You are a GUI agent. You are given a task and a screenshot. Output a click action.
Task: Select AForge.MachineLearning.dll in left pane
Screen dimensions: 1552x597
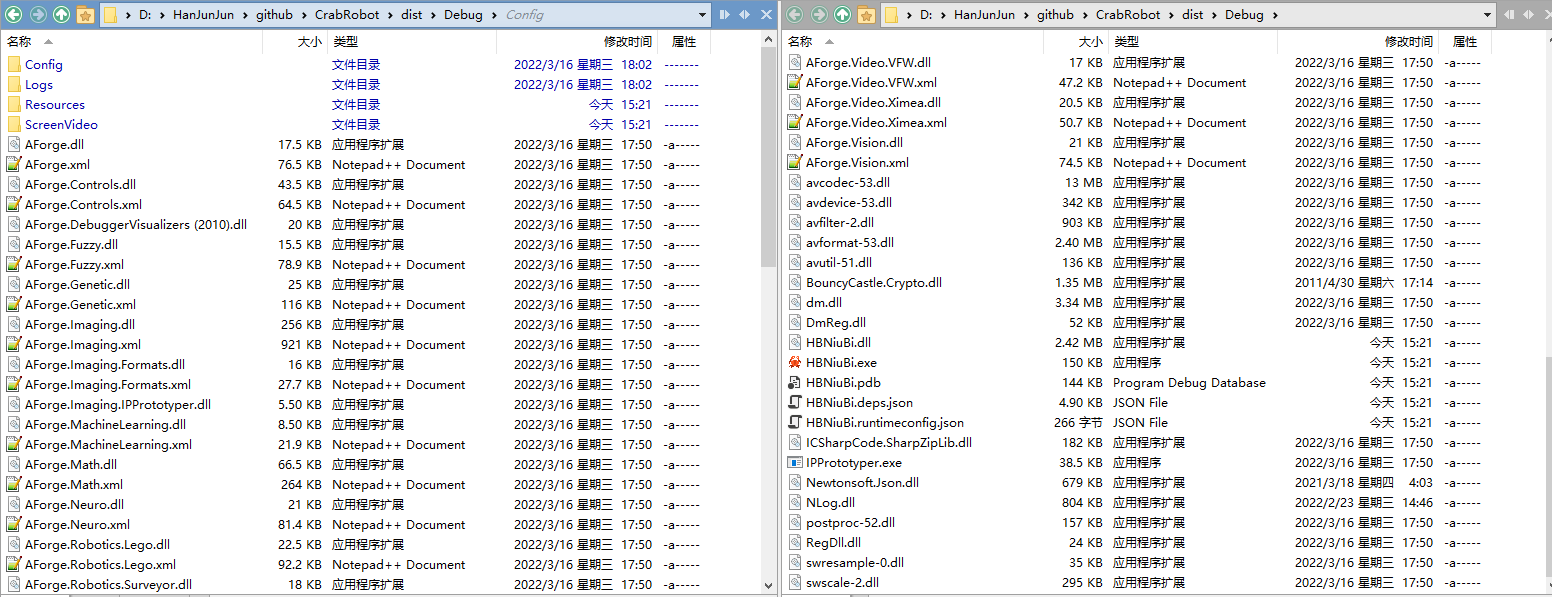click(x=105, y=424)
